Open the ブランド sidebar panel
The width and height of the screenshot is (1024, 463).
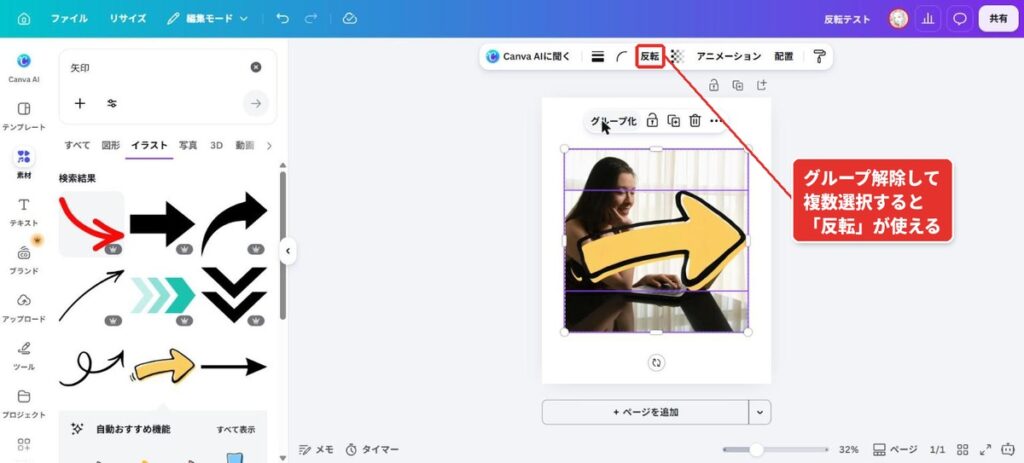[24, 260]
